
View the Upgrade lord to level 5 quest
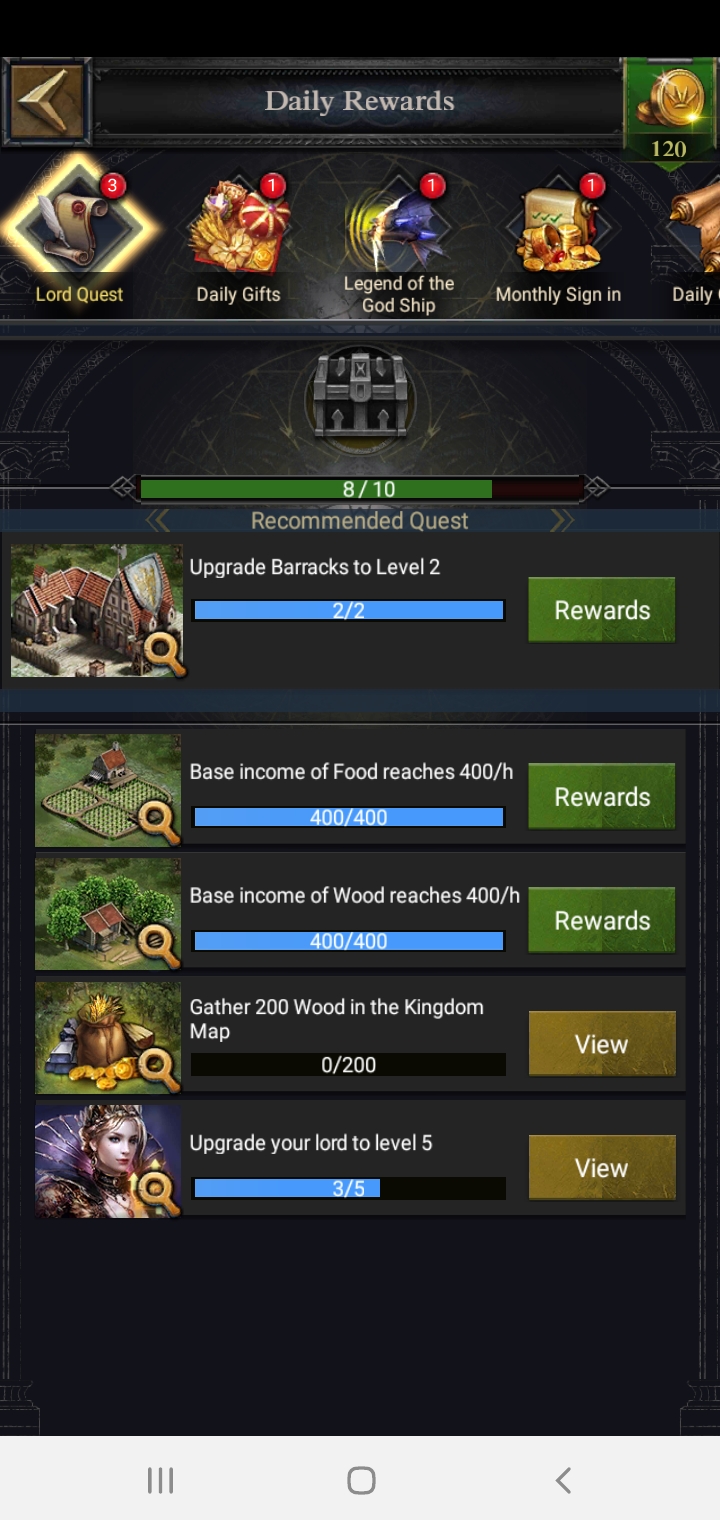point(601,1168)
